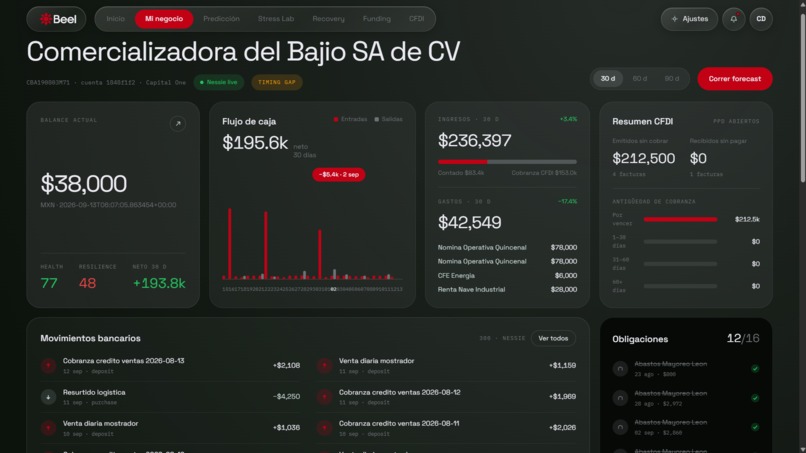The width and height of the screenshot is (806, 453).
Task: Go to the Funding tab
Action: 376,19
